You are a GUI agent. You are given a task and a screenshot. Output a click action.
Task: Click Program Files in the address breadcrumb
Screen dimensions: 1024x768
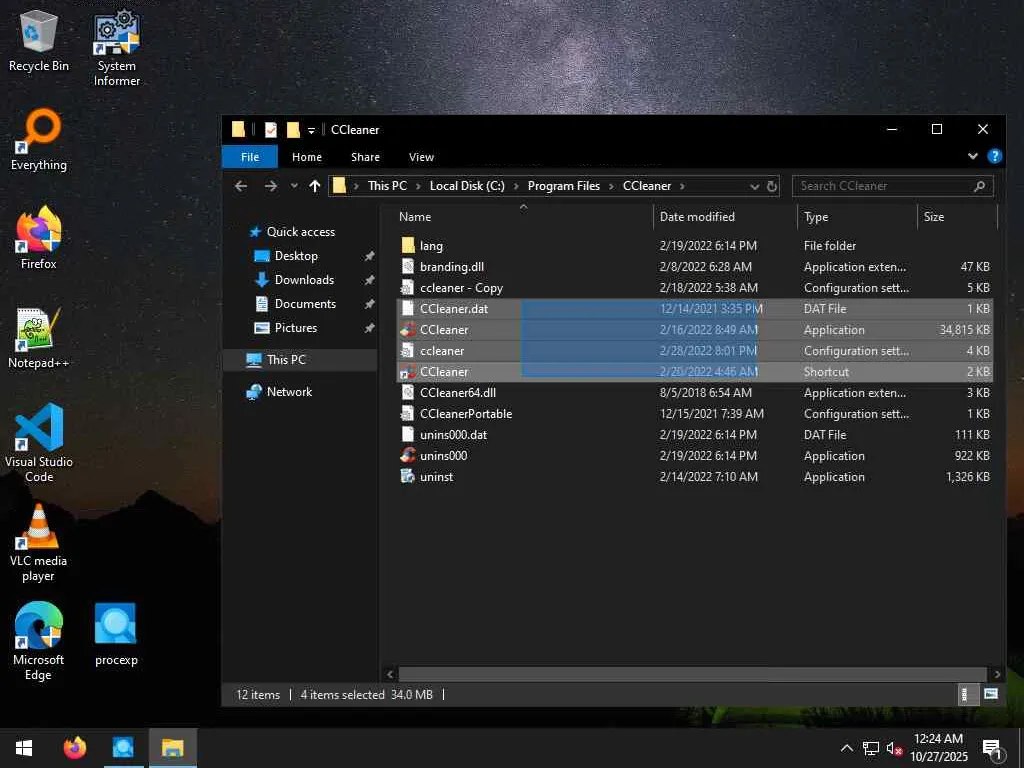(564, 186)
